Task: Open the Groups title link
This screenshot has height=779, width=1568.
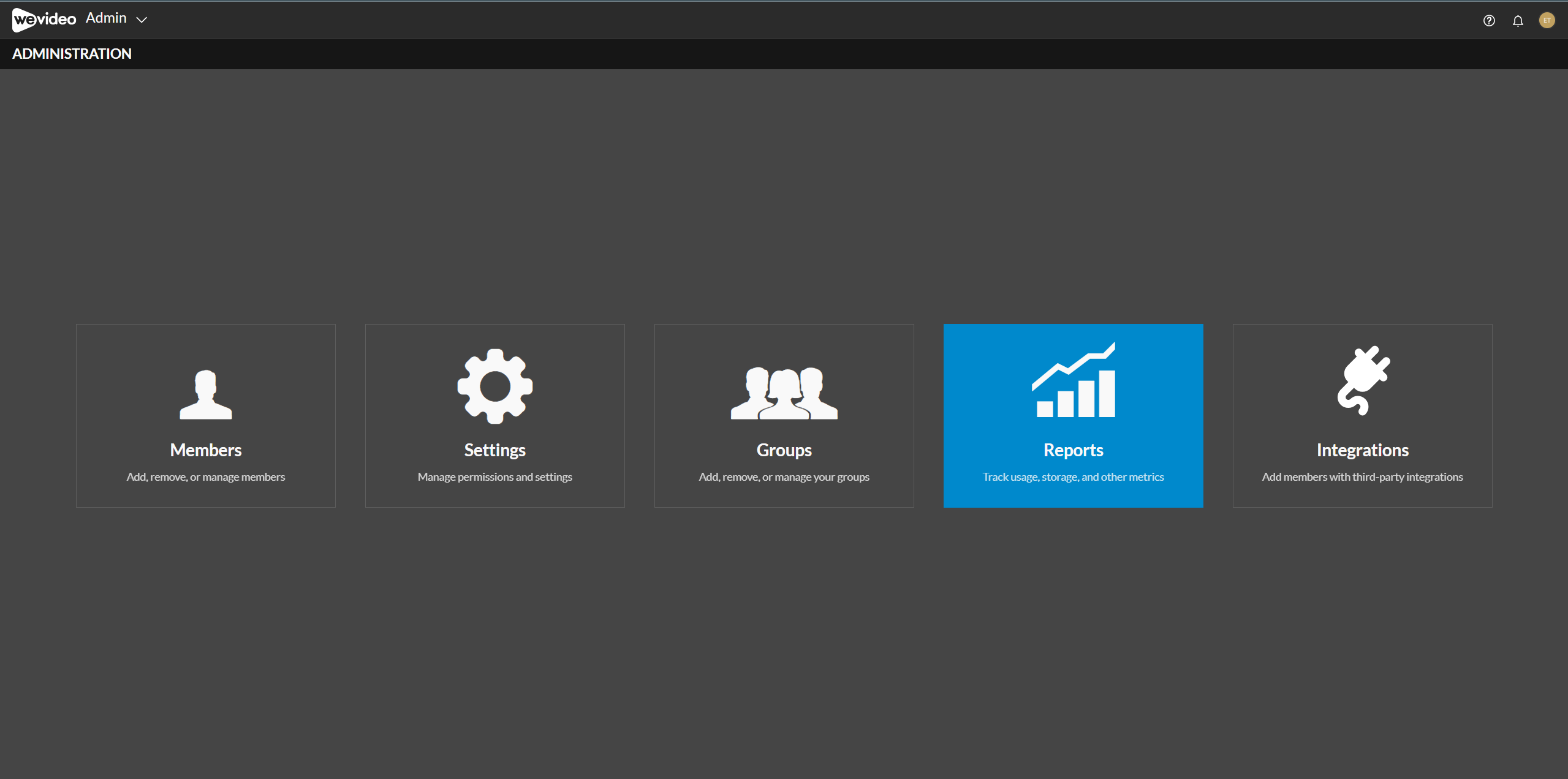Action: [x=784, y=450]
